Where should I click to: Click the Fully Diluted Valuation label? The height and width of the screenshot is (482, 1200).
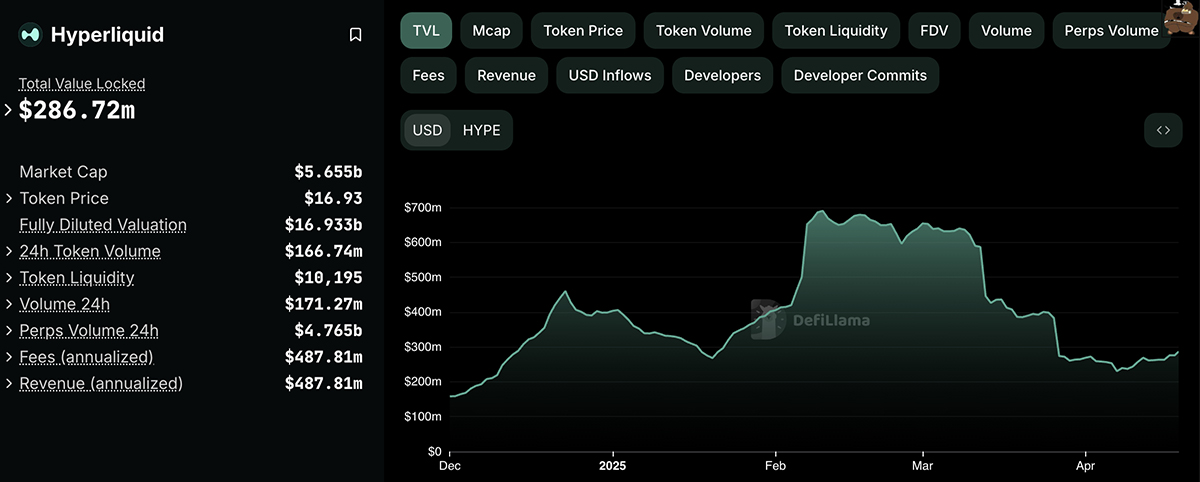coord(103,225)
